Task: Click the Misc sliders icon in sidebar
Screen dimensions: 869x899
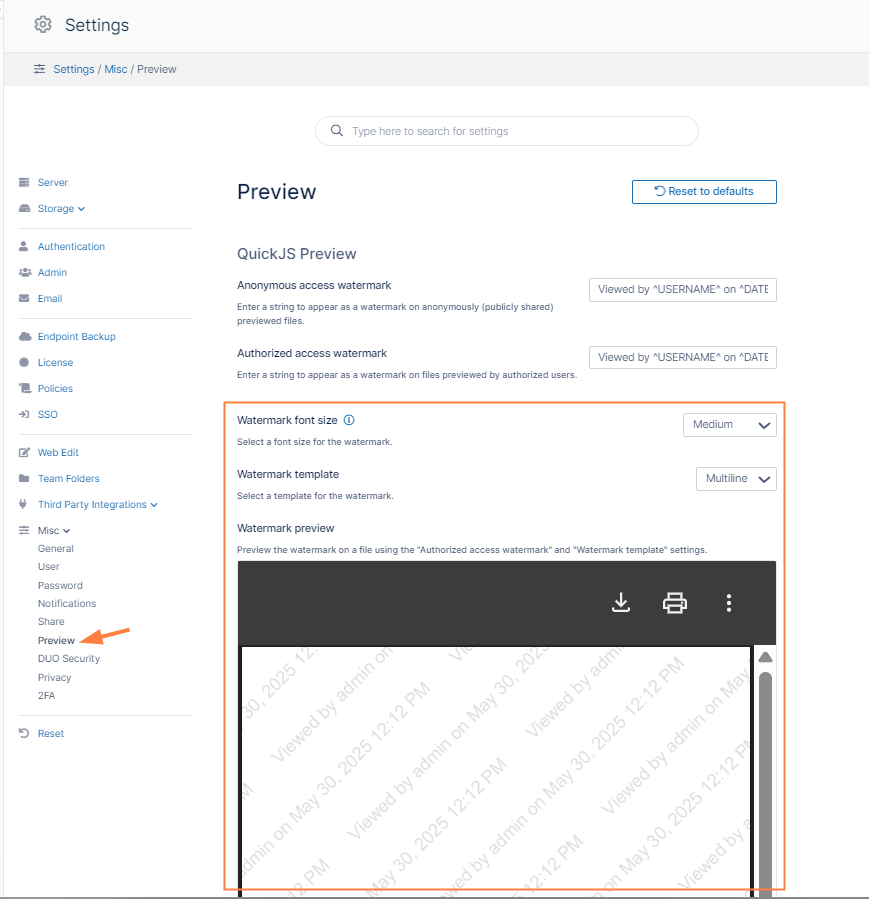Action: point(24,530)
